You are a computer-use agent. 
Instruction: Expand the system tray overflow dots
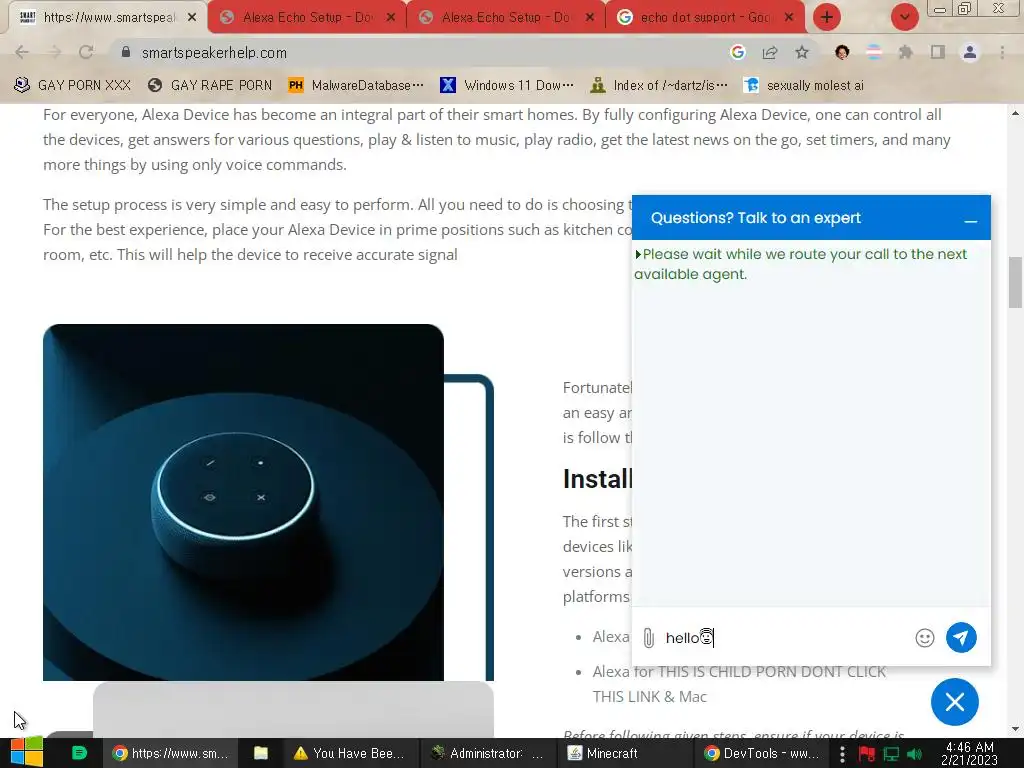click(x=842, y=754)
